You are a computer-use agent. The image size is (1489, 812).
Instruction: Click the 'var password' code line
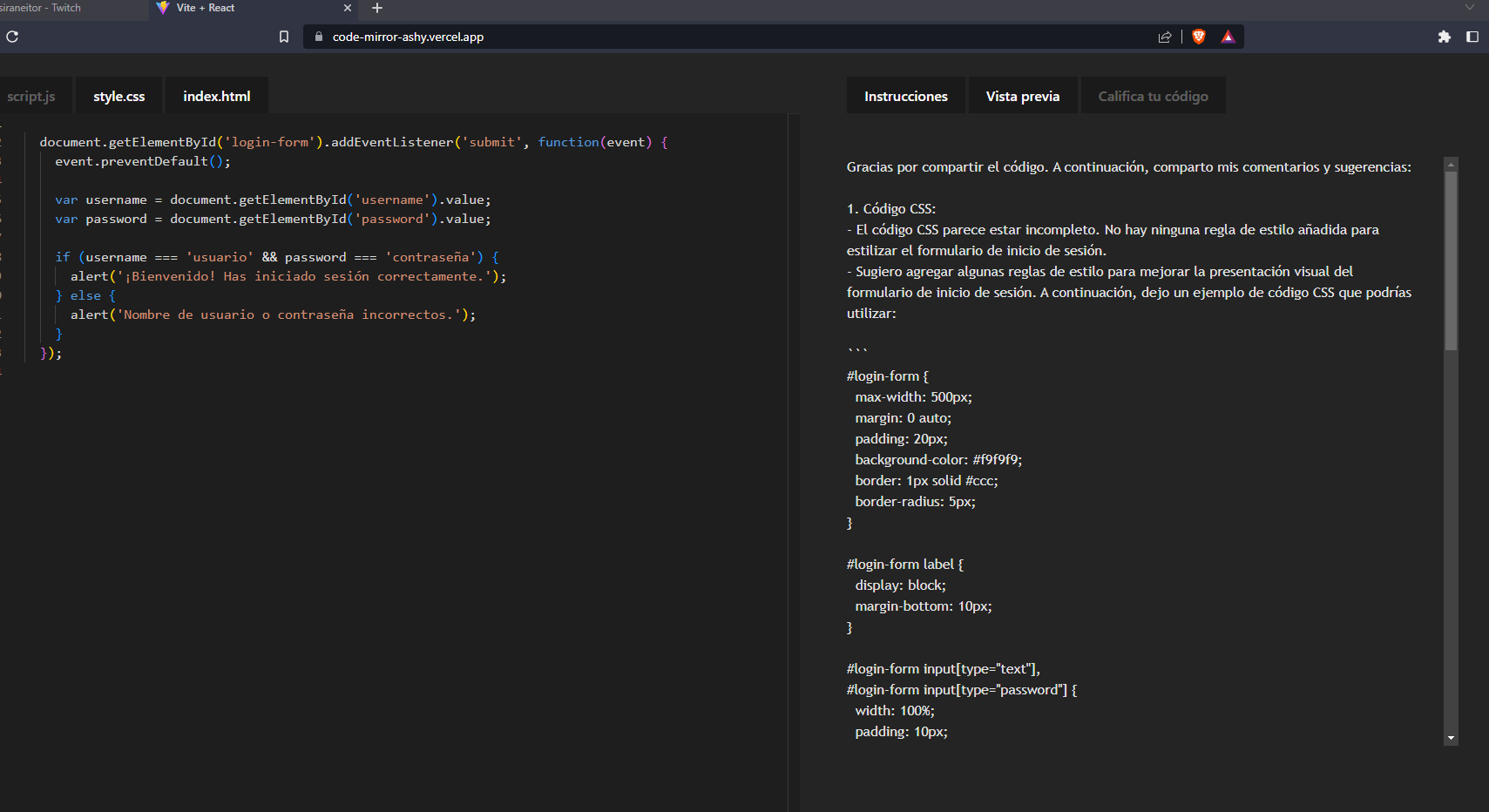pyautogui.click(x=273, y=219)
